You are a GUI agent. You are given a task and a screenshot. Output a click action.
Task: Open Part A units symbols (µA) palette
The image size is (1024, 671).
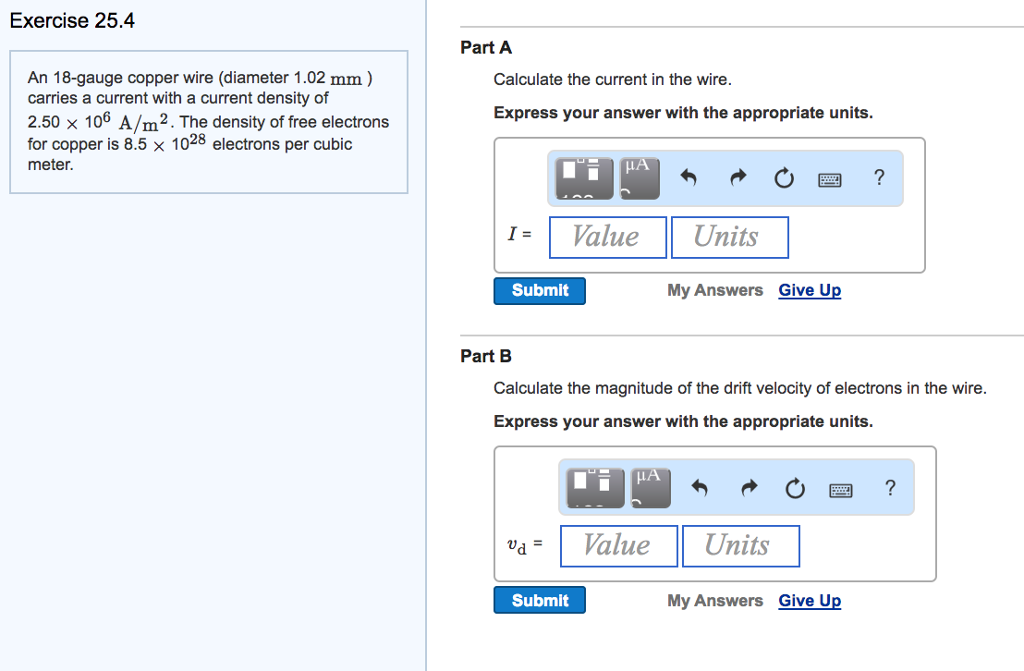coord(638,178)
